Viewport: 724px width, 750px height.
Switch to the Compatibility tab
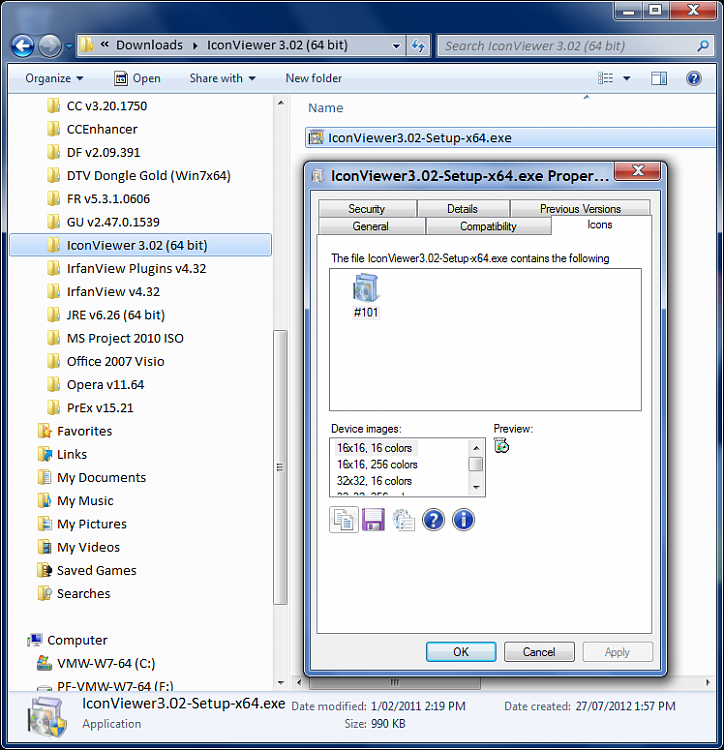point(488,226)
